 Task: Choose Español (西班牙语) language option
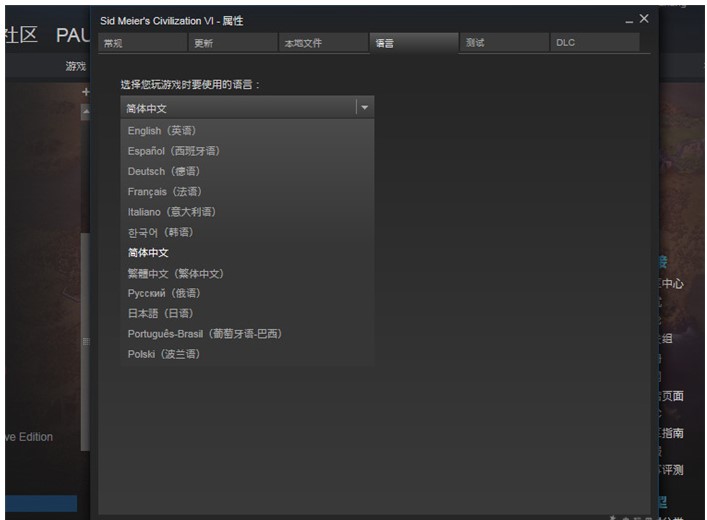(x=173, y=151)
